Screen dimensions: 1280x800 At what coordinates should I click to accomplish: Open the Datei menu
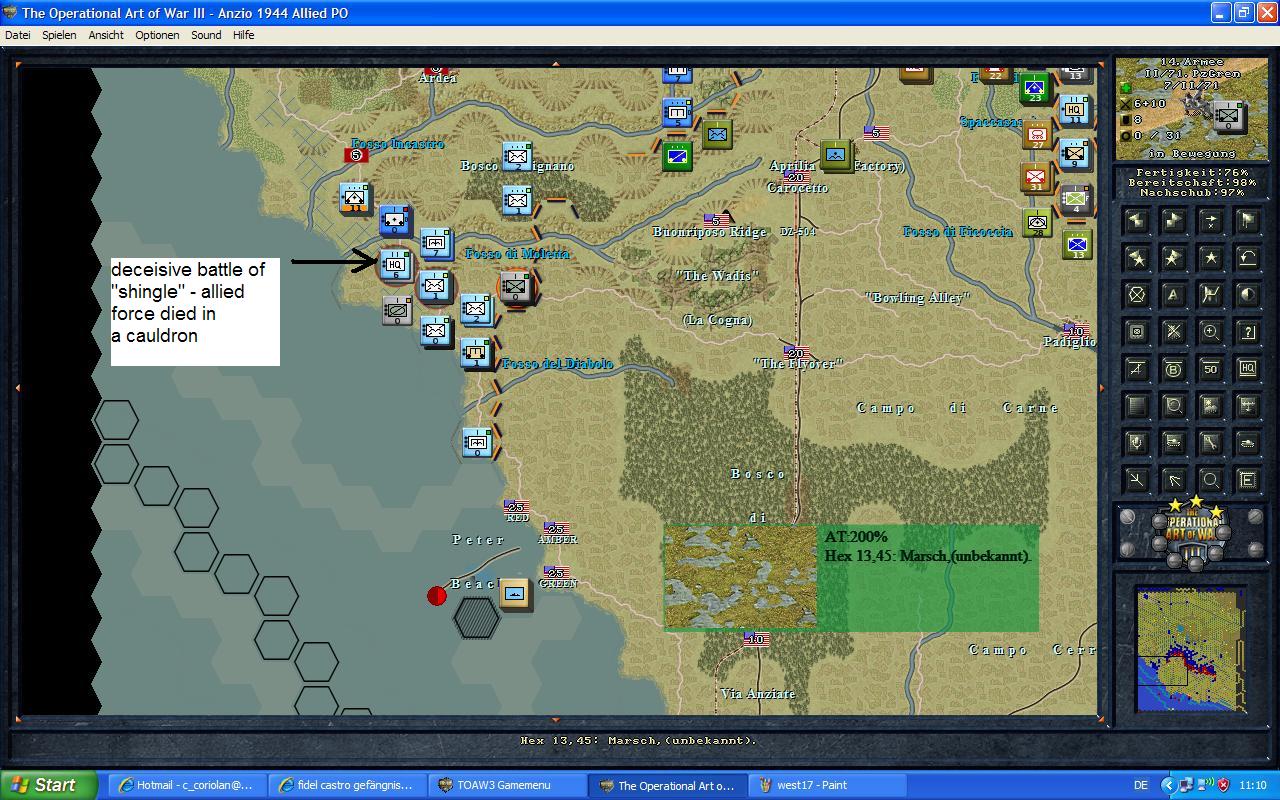click(x=18, y=35)
